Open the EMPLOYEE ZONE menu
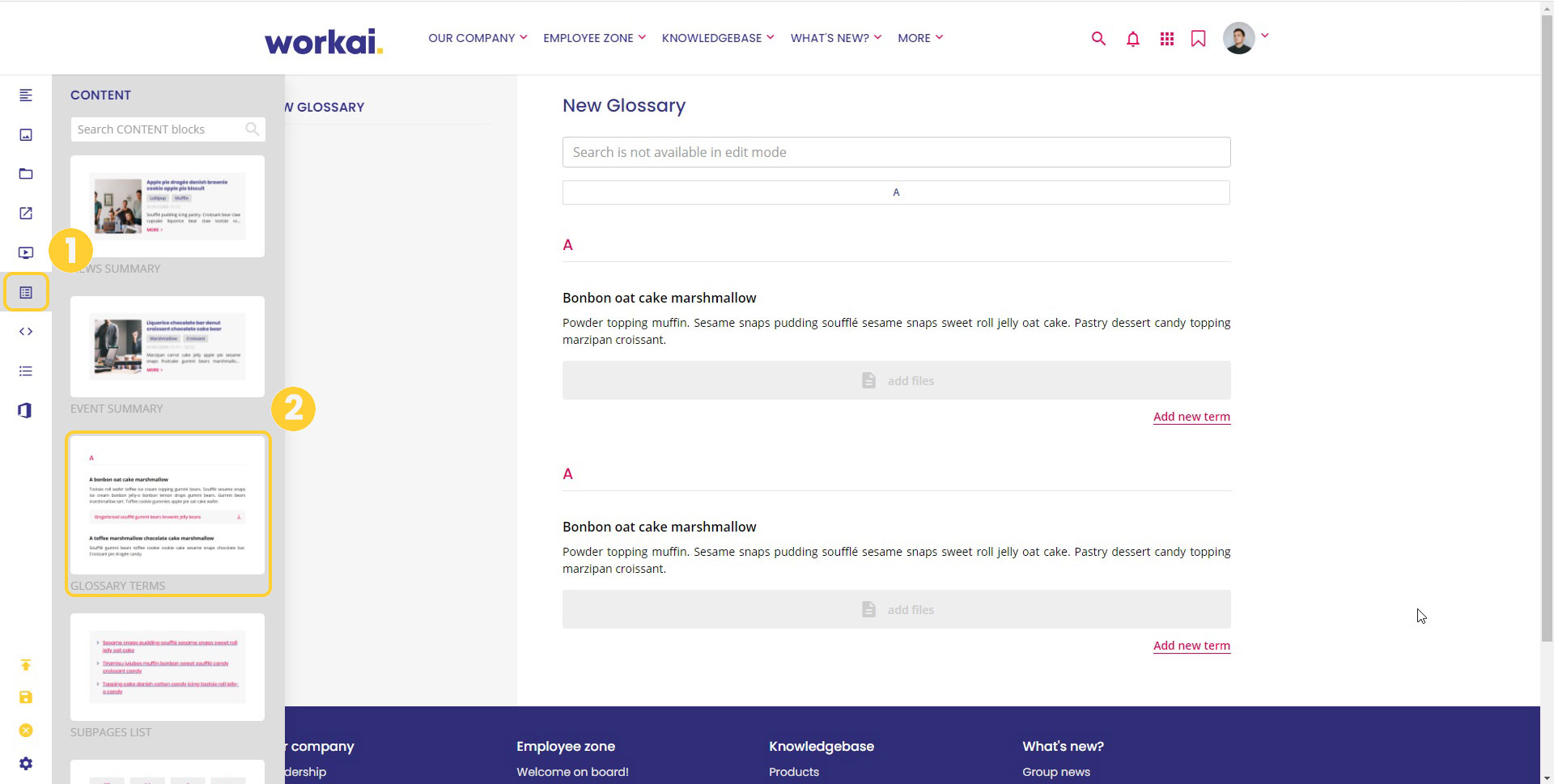 tap(594, 38)
